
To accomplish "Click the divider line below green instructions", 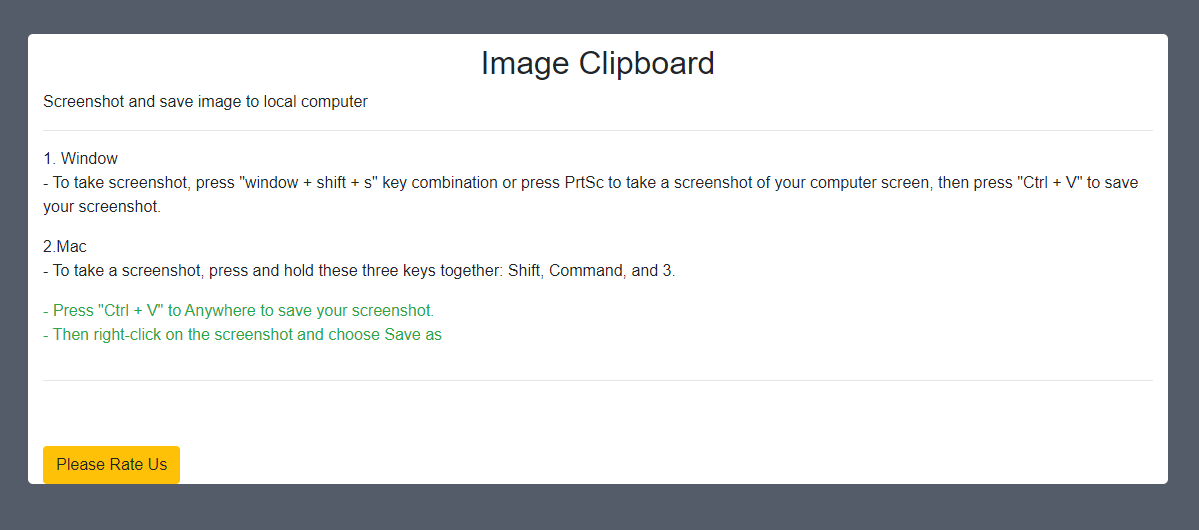I will pos(597,381).
